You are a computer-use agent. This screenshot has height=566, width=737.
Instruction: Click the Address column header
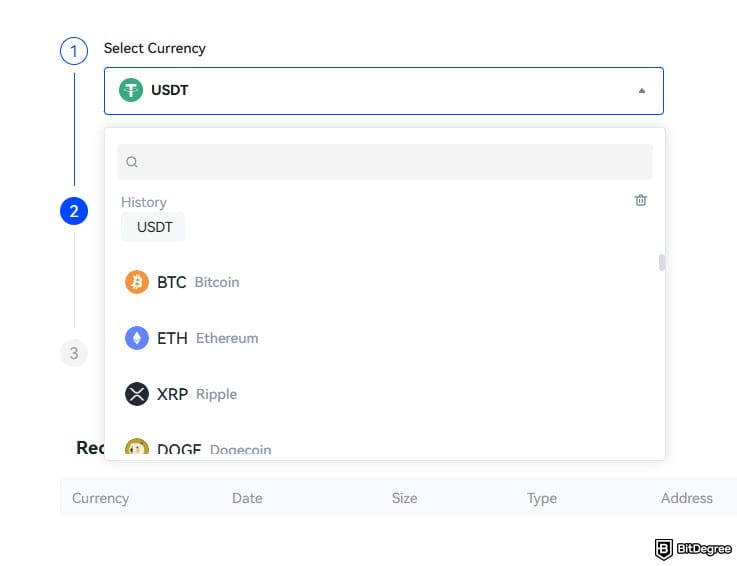point(687,498)
